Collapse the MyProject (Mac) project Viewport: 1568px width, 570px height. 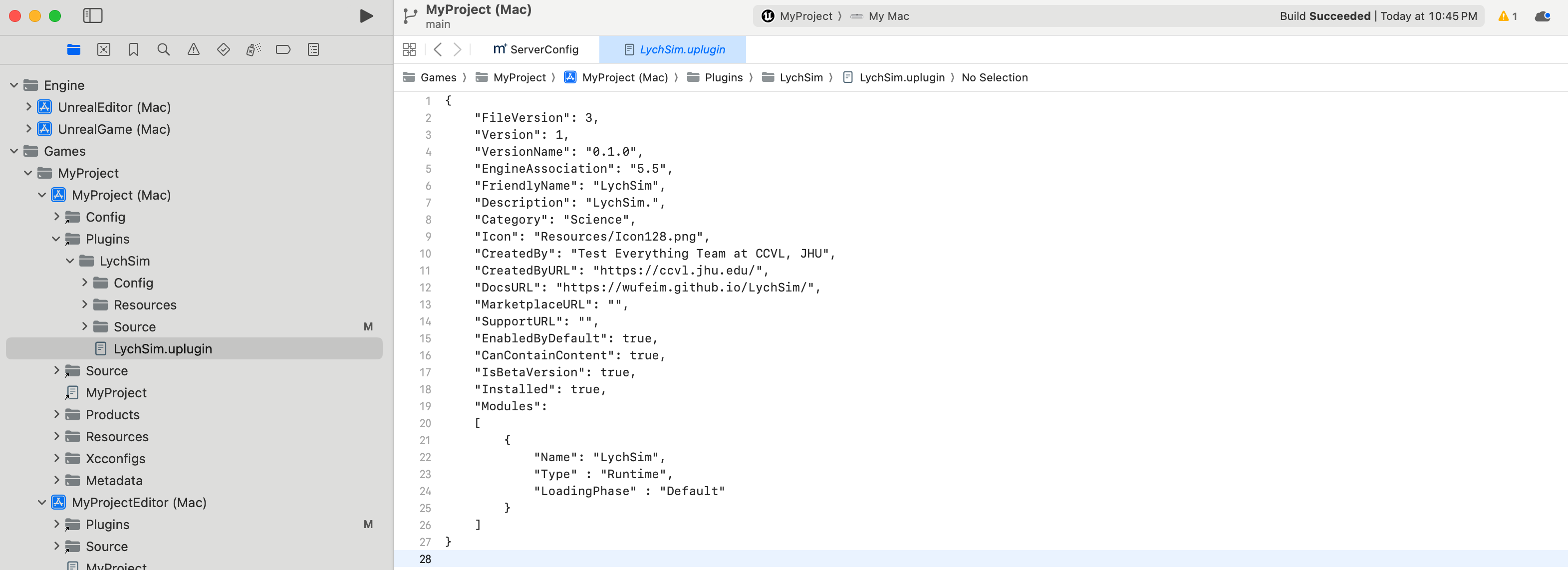(42, 195)
